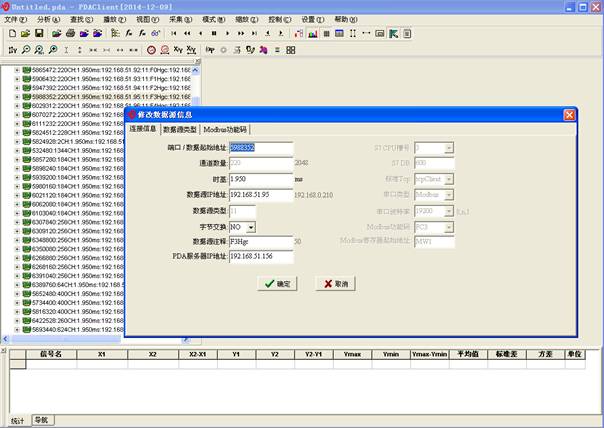
Task: Switch to the Modbus功能码 tab
Action: tap(225, 129)
